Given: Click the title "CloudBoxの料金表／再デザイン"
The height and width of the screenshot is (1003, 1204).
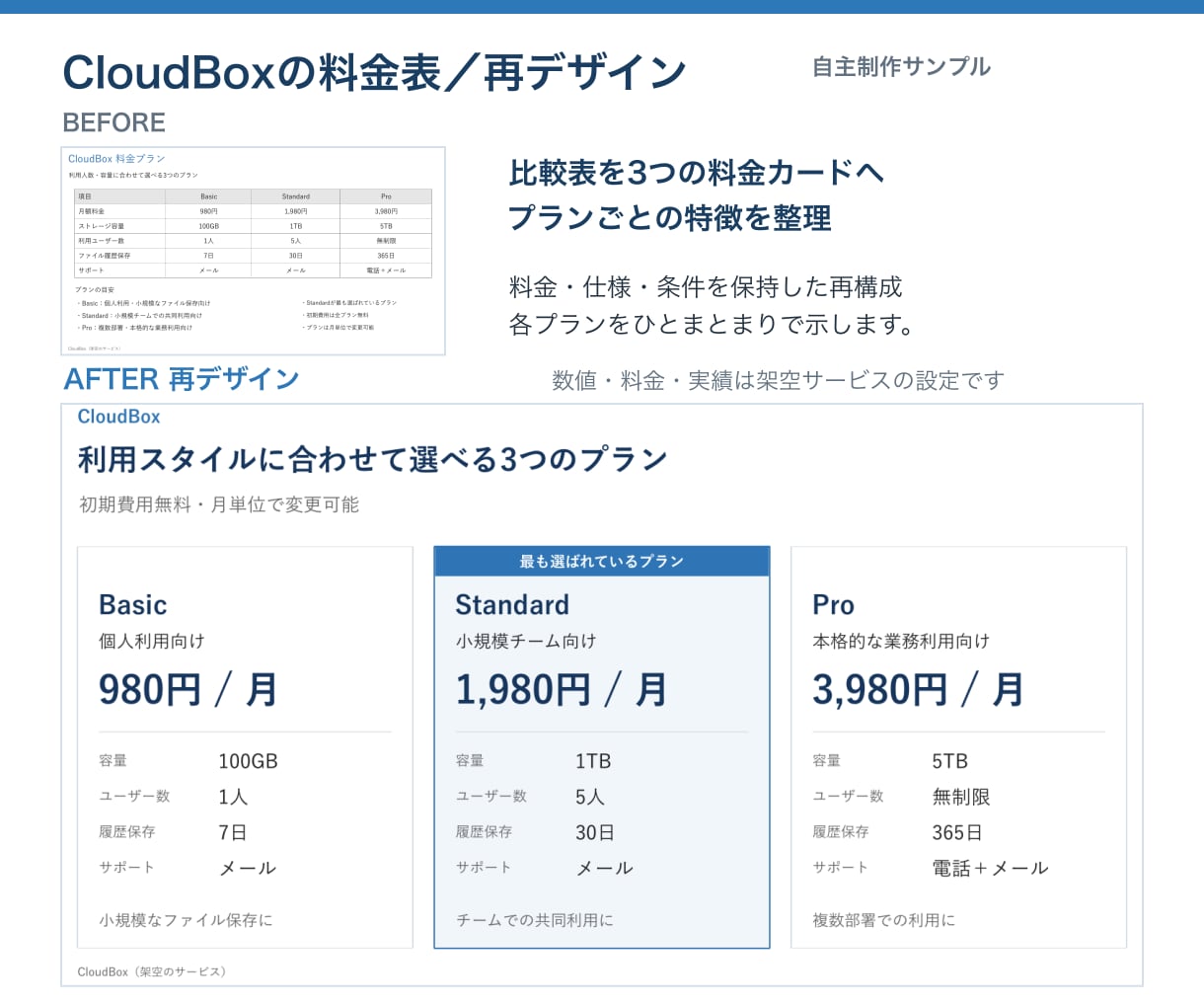Looking at the screenshot, I should coord(375,72).
